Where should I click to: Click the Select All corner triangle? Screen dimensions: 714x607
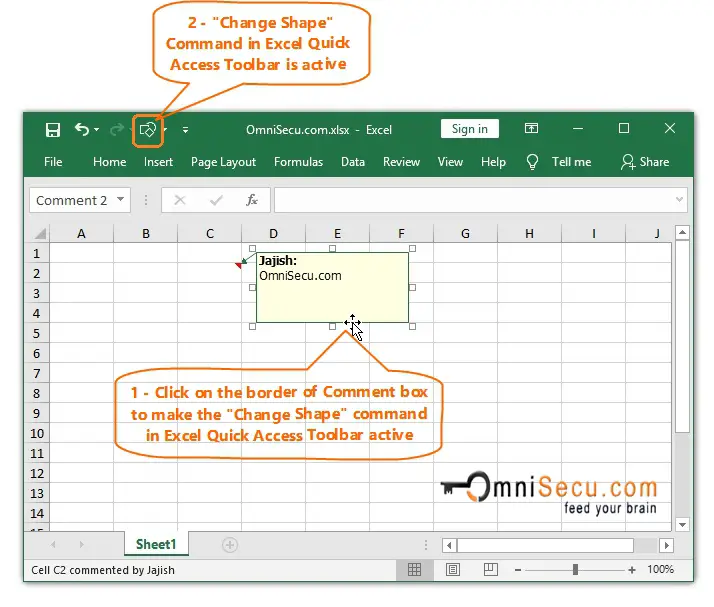(40, 234)
